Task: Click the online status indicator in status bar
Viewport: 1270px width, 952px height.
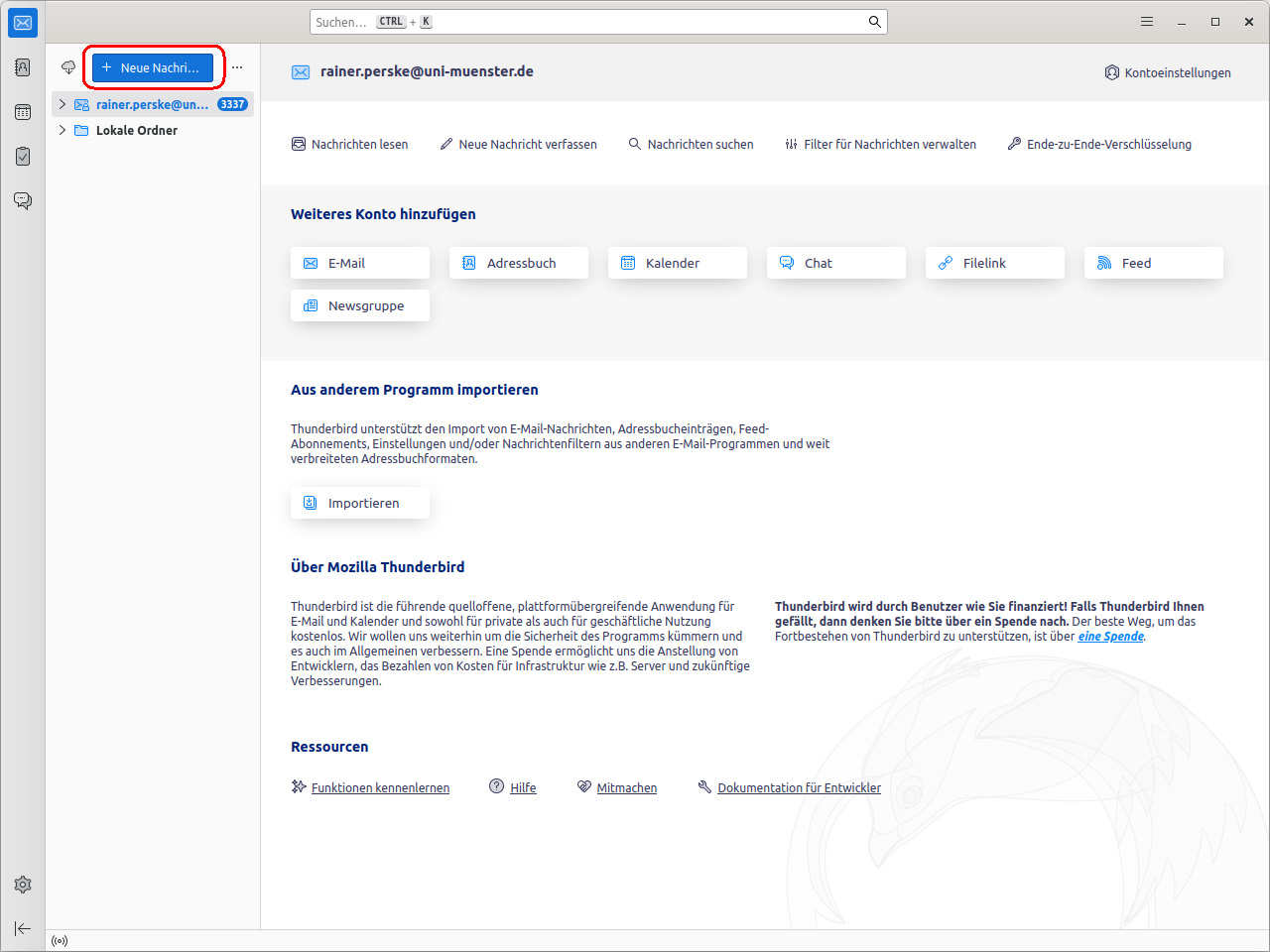Action: 60,941
